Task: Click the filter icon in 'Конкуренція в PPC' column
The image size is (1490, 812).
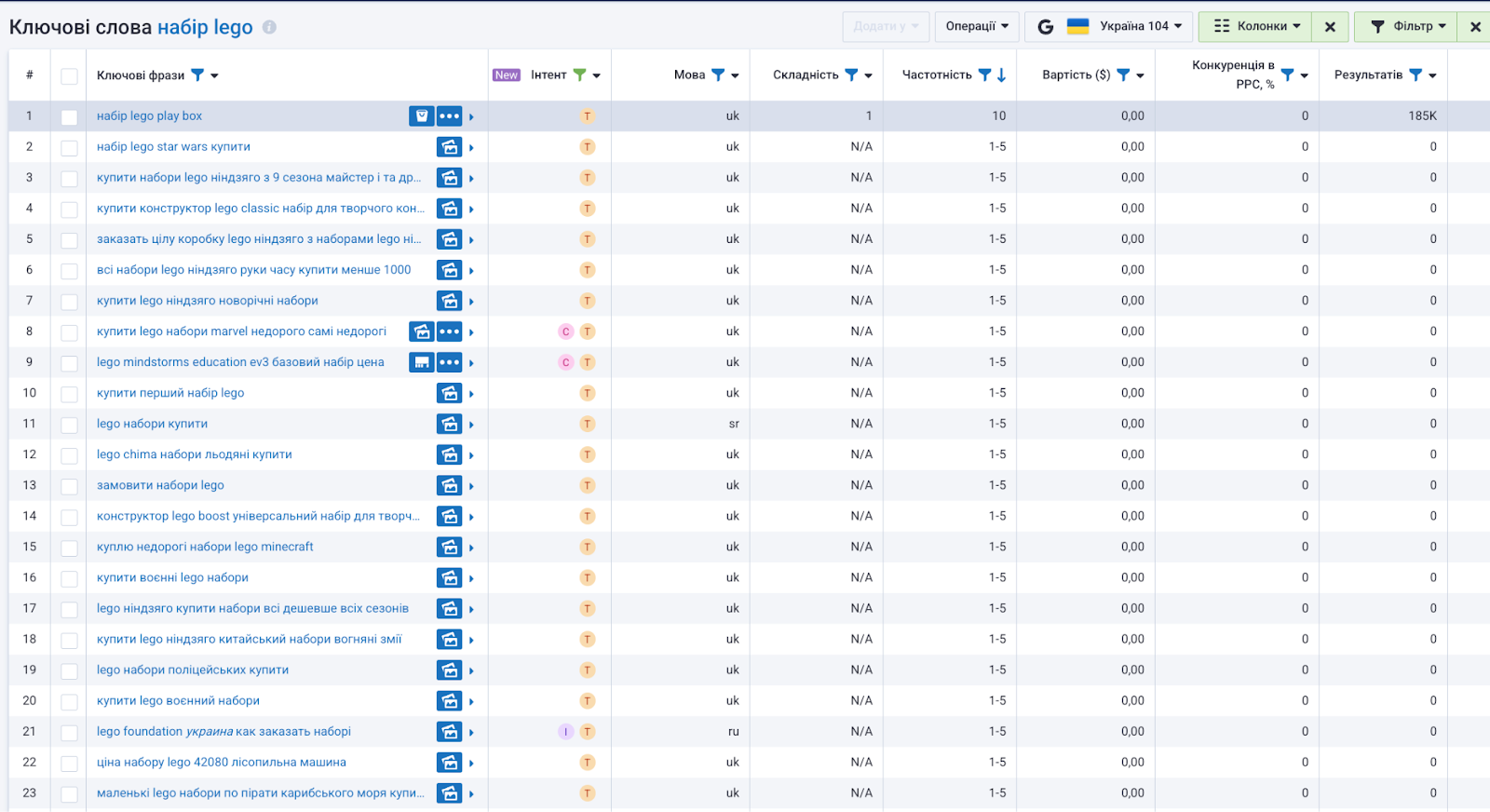Action: point(1287,75)
